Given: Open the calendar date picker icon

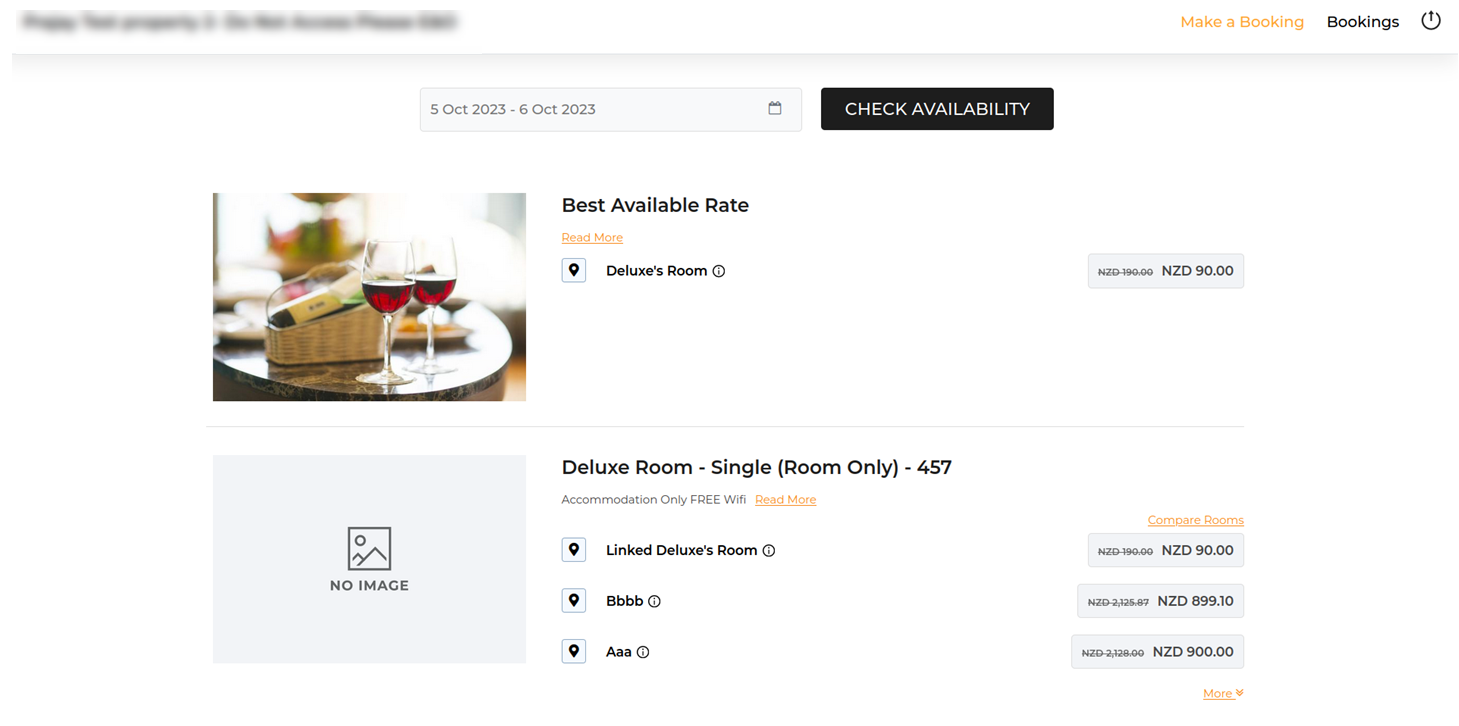Looking at the screenshot, I should 775,109.
